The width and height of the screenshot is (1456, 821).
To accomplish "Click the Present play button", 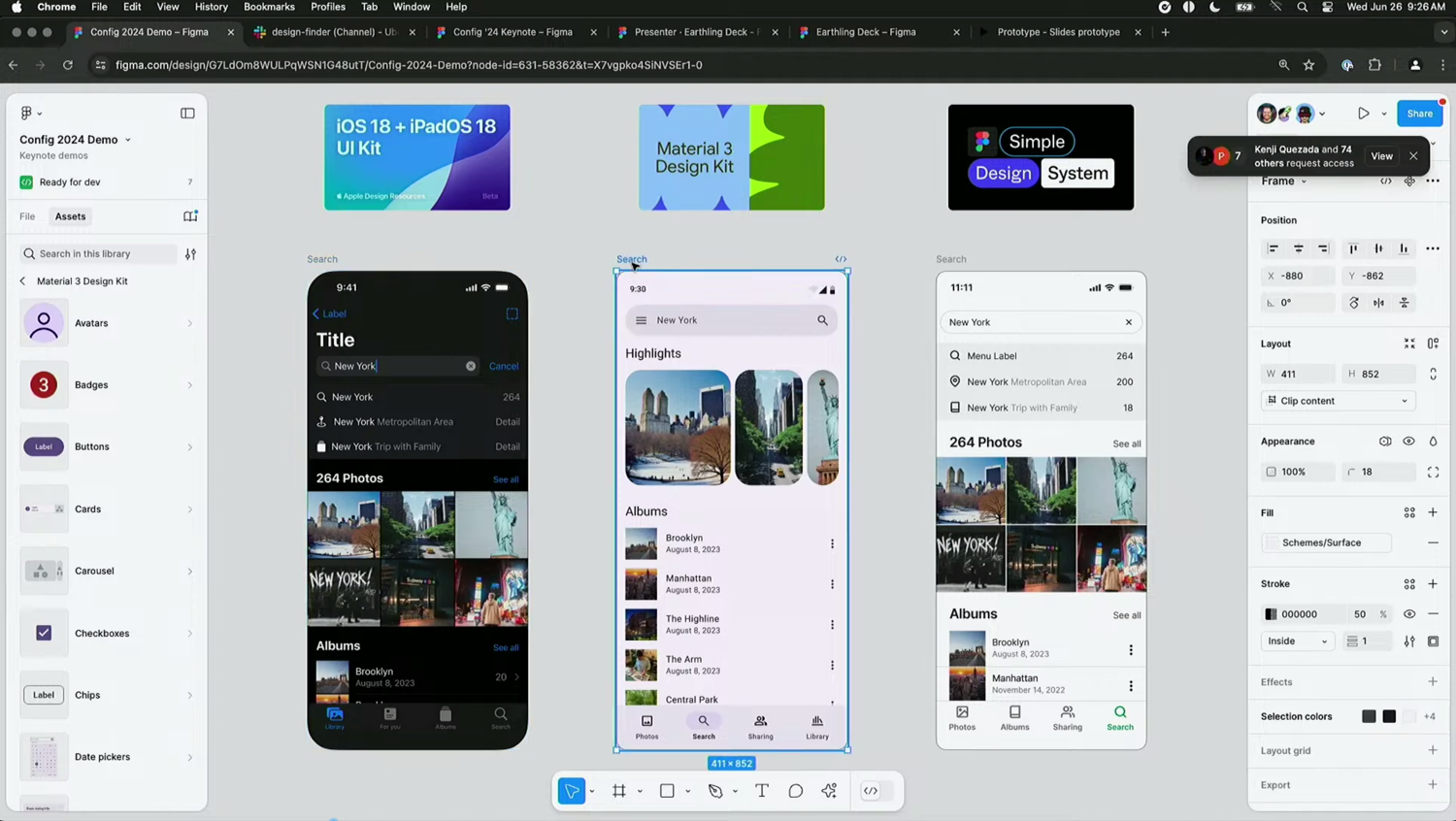I will (x=1363, y=114).
